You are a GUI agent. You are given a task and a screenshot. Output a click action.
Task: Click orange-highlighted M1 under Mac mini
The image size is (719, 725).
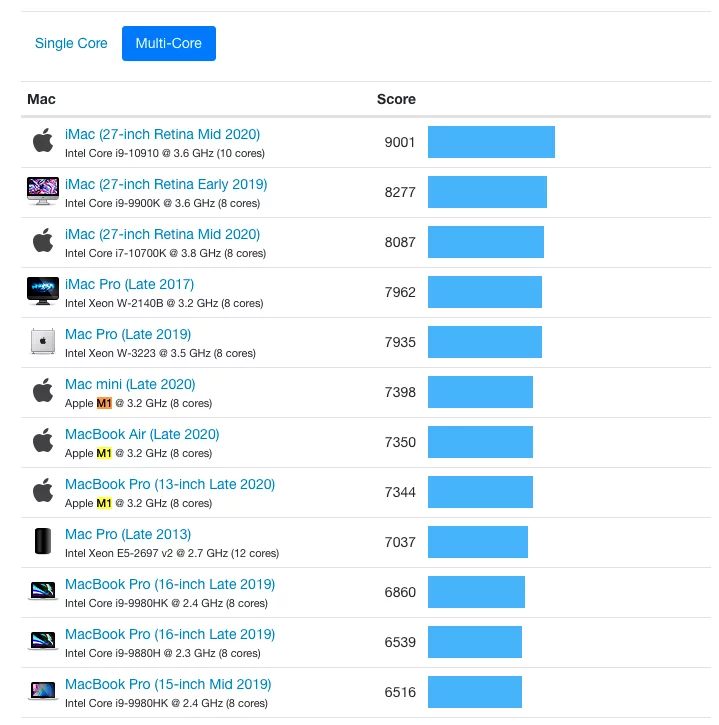click(x=104, y=403)
